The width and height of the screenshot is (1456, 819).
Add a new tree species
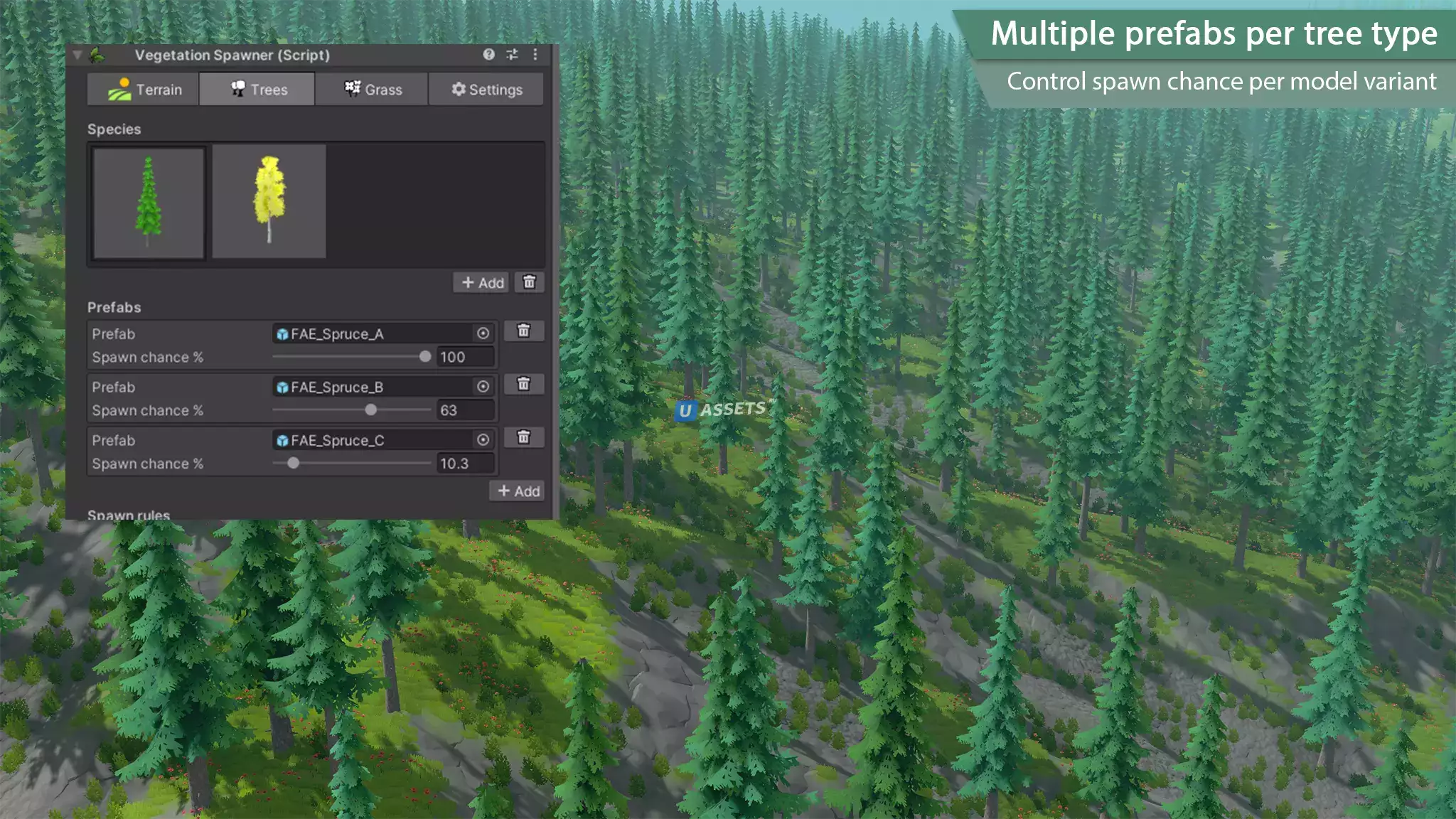tap(482, 282)
